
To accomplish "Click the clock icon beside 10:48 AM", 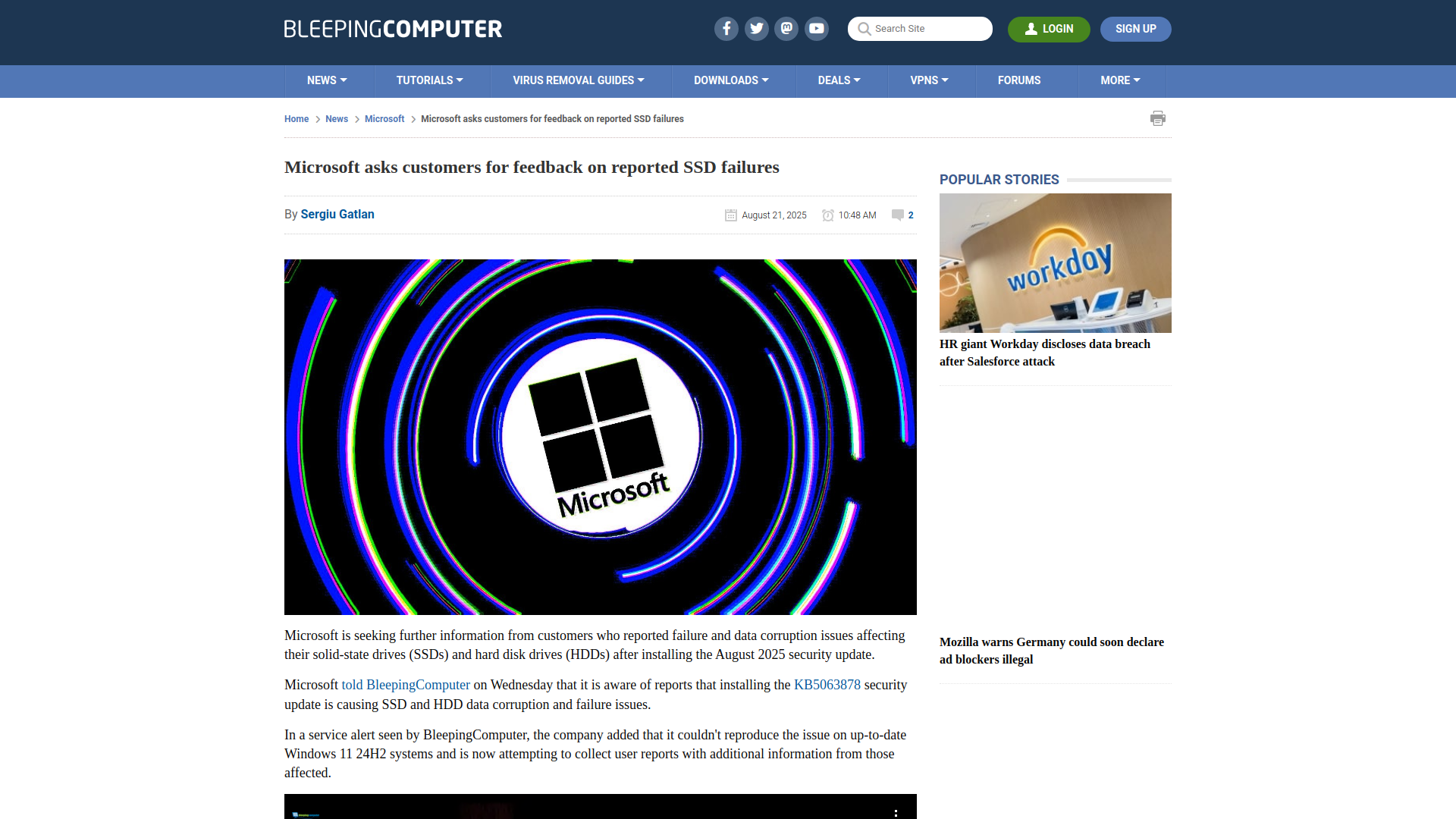I will pos(828,215).
